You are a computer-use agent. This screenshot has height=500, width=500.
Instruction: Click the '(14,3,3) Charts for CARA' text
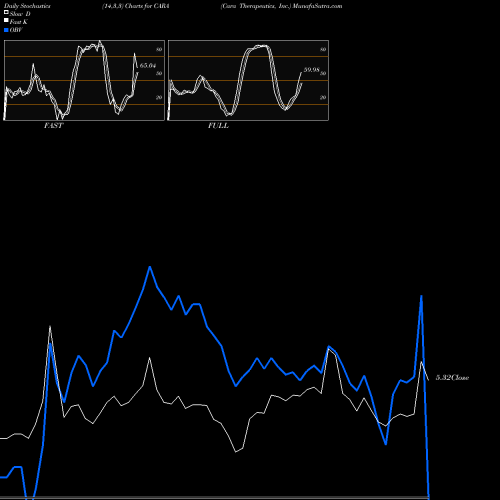coord(136,6)
